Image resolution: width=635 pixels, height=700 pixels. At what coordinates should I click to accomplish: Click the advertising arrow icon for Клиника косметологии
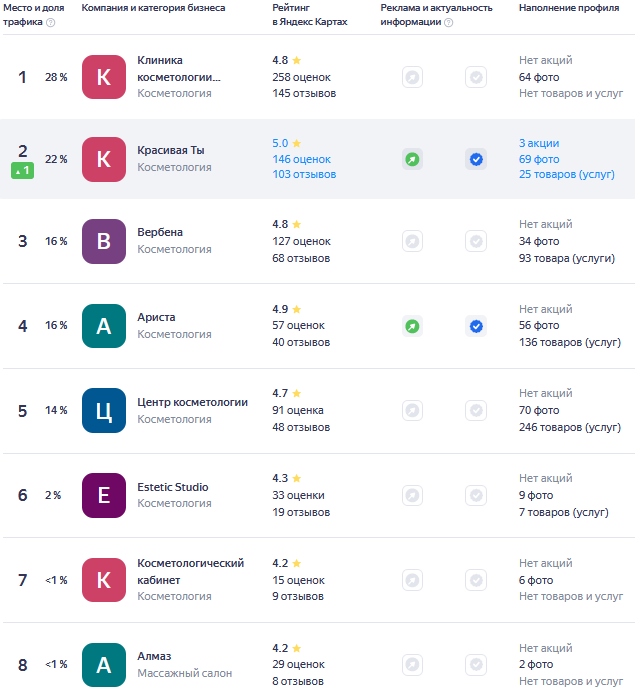coord(412,77)
